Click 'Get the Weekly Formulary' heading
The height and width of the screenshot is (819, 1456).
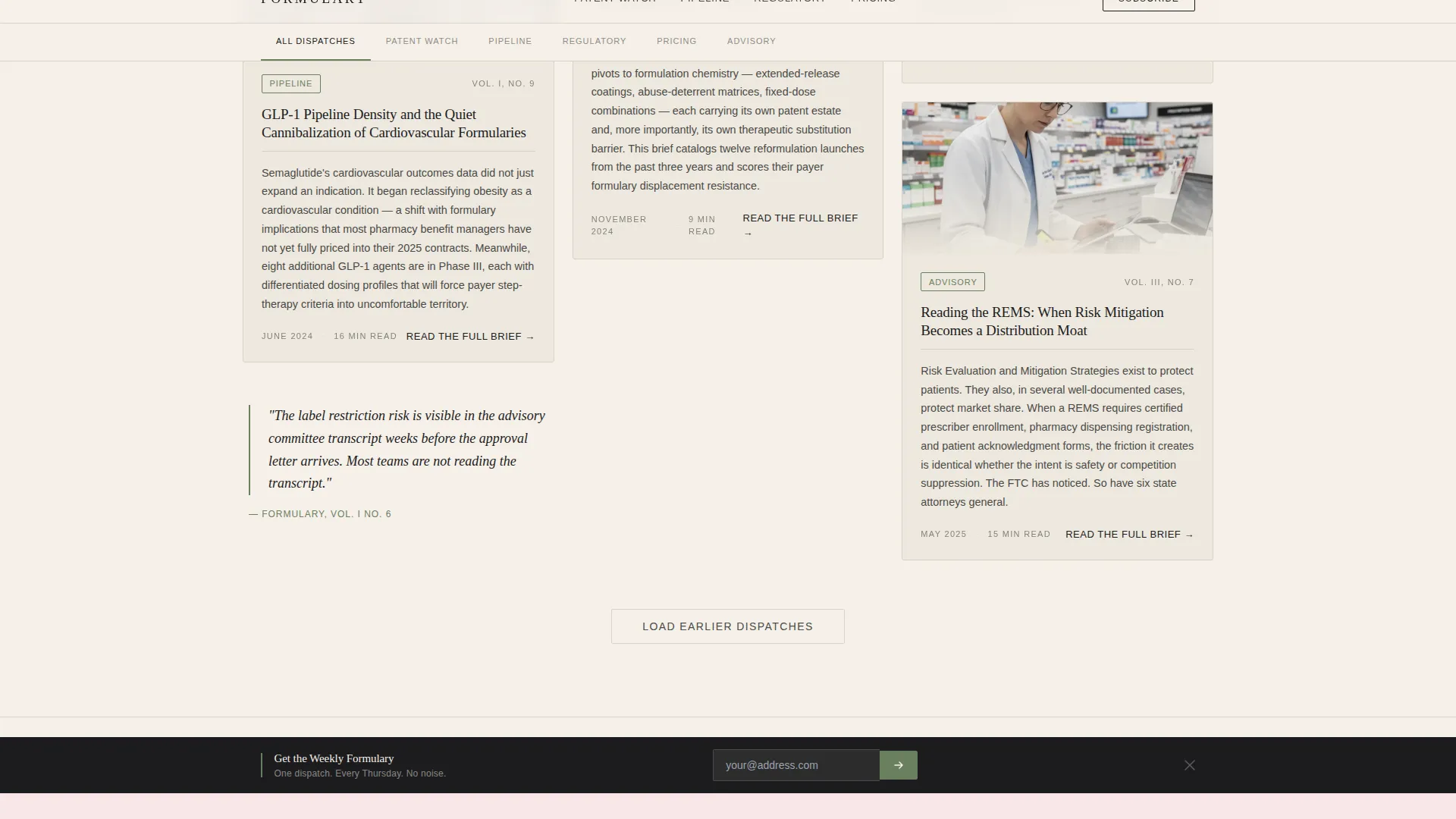[x=334, y=758]
